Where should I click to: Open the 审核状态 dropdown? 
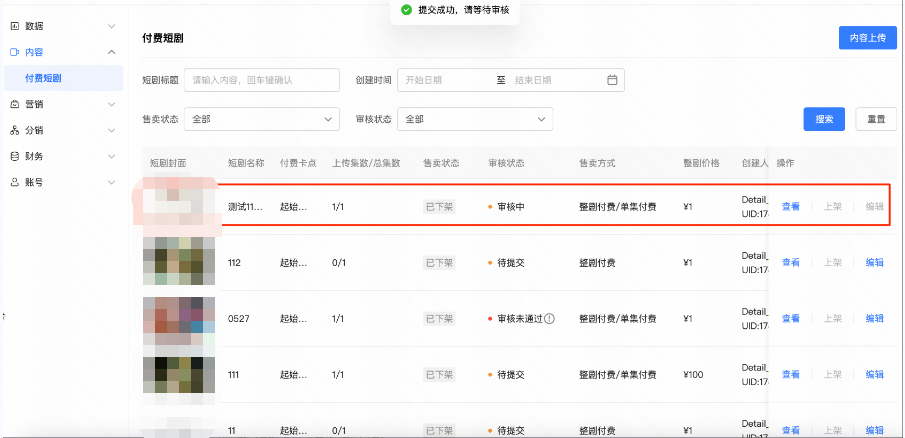coord(475,119)
